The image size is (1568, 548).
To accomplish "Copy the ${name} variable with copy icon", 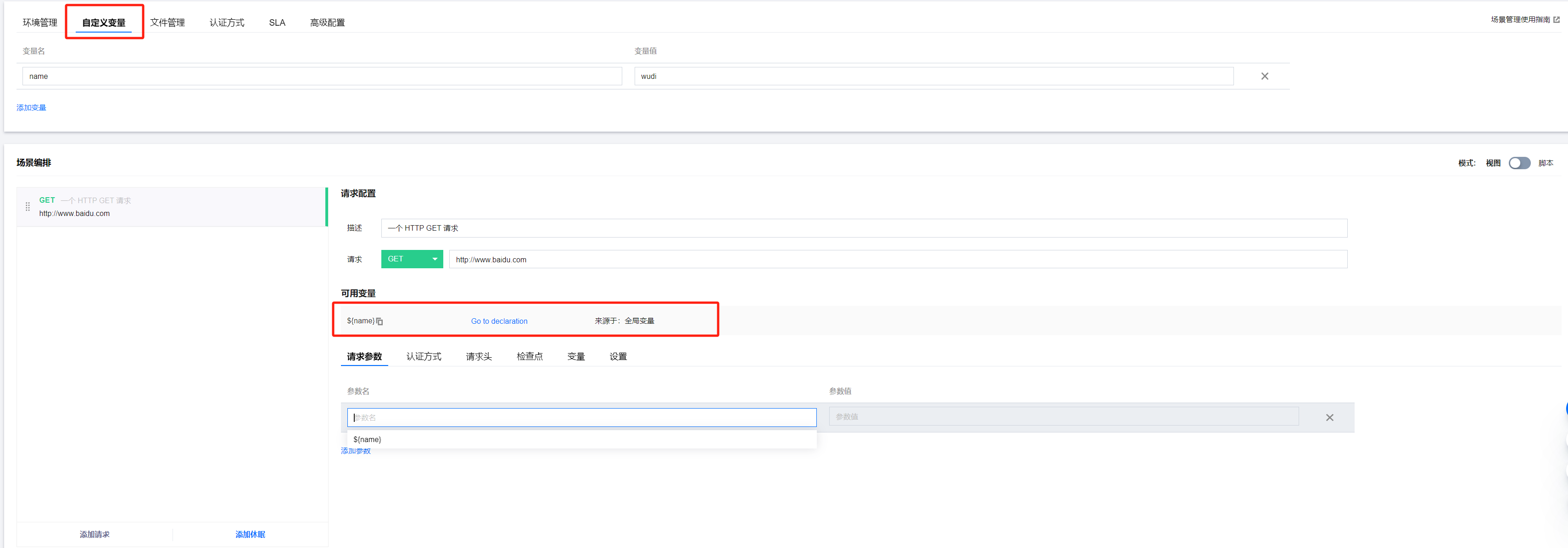I will 379,321.
